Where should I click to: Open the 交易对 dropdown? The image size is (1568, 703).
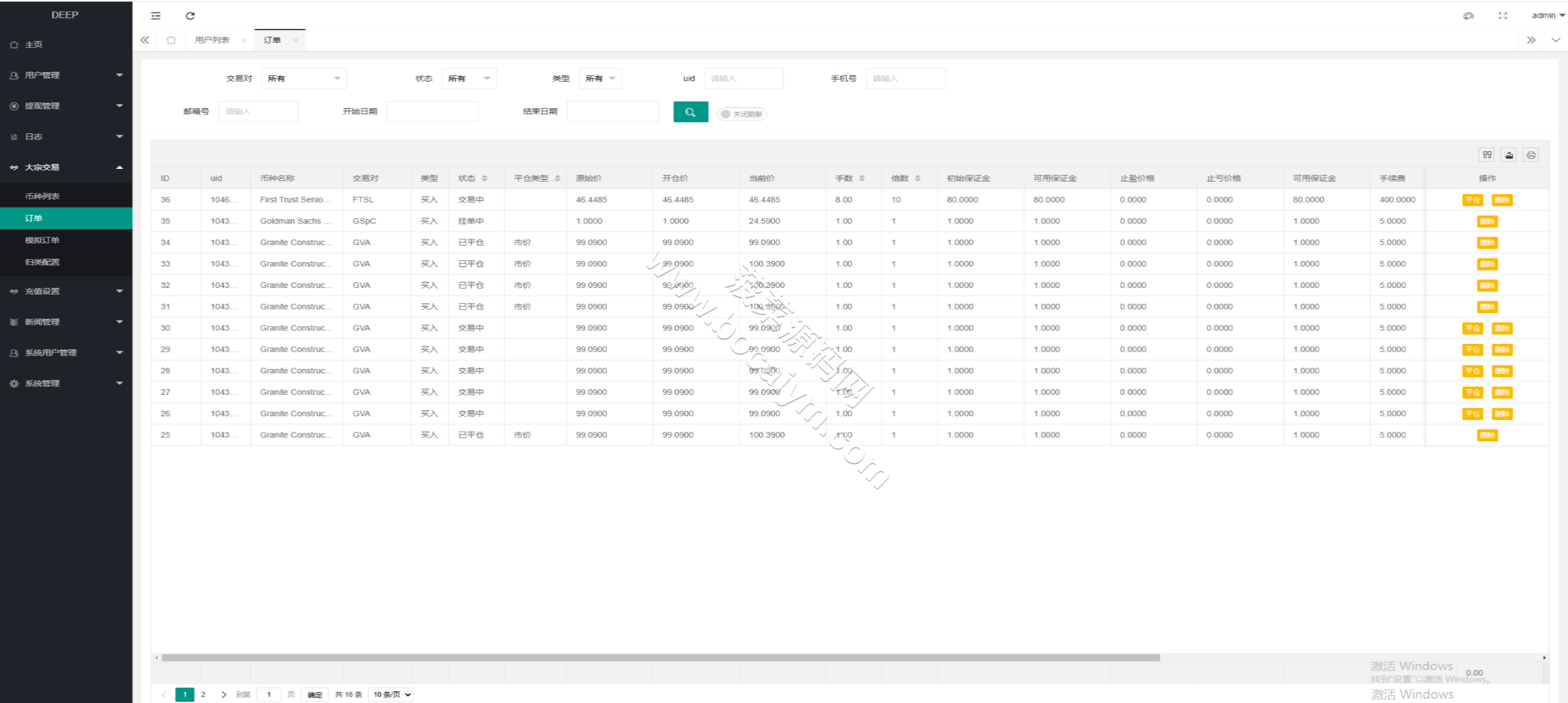[x=304, y=79]
